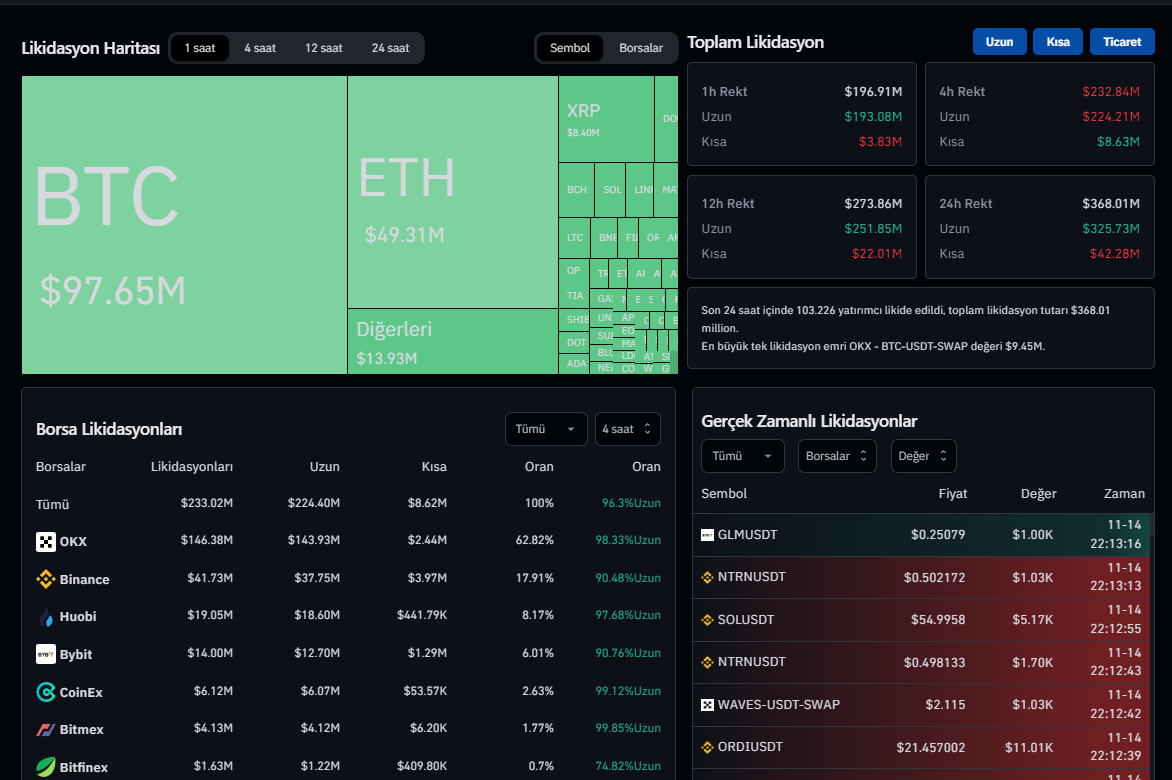Viewport: 1172px width, 780px height.
Task: Select the 12 saat tab
Action: tap(324, 48)
